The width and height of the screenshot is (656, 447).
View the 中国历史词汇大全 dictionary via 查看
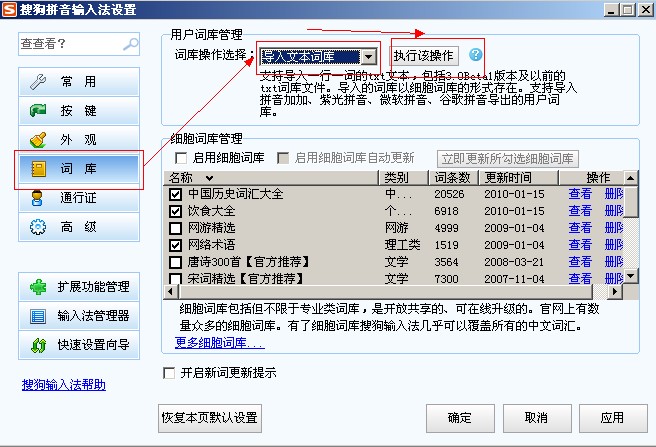point(580,194)
